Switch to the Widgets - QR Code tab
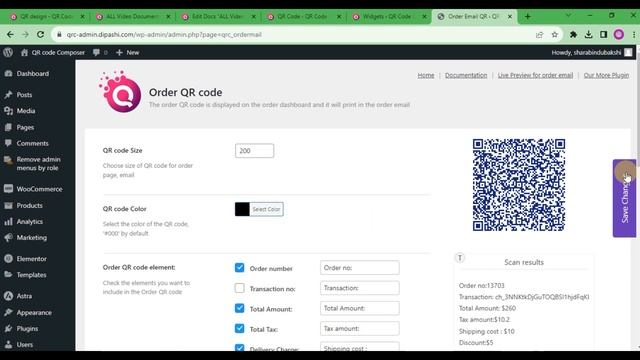The image size is (640, 360). coord(389,17)
